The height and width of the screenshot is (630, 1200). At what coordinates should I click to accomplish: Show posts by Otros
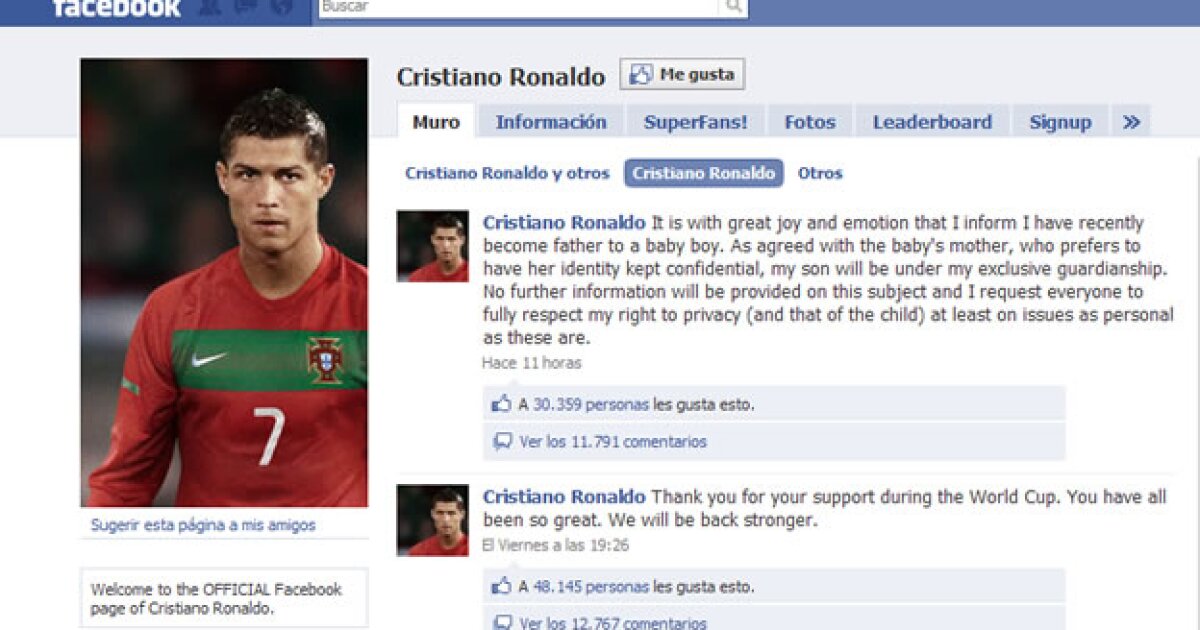820,173
